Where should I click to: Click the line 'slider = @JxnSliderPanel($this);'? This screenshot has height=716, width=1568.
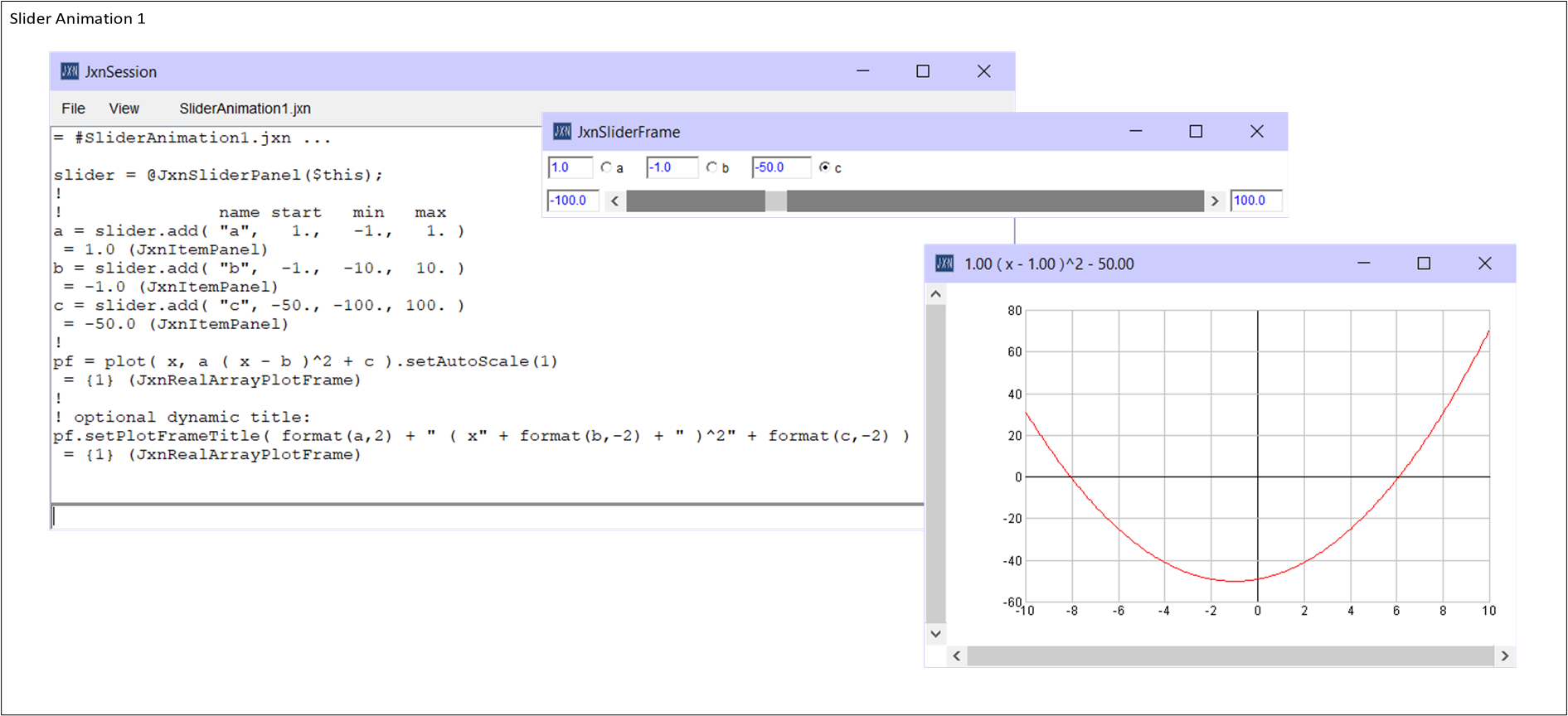219,175
